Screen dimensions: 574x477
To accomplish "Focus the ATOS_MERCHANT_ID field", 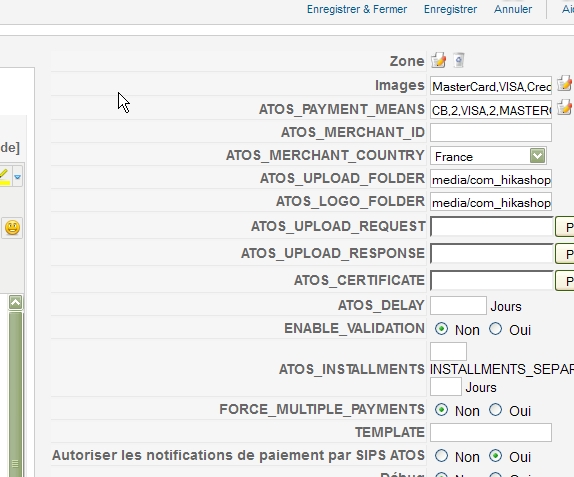I will (x=491, y=133).
